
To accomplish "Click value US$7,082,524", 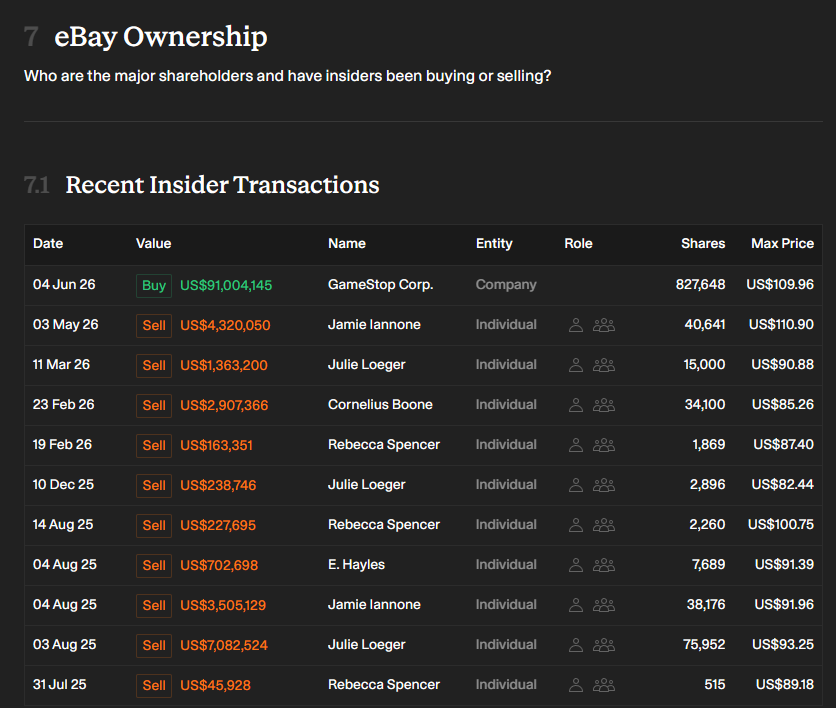I will (x=224, y=646).
